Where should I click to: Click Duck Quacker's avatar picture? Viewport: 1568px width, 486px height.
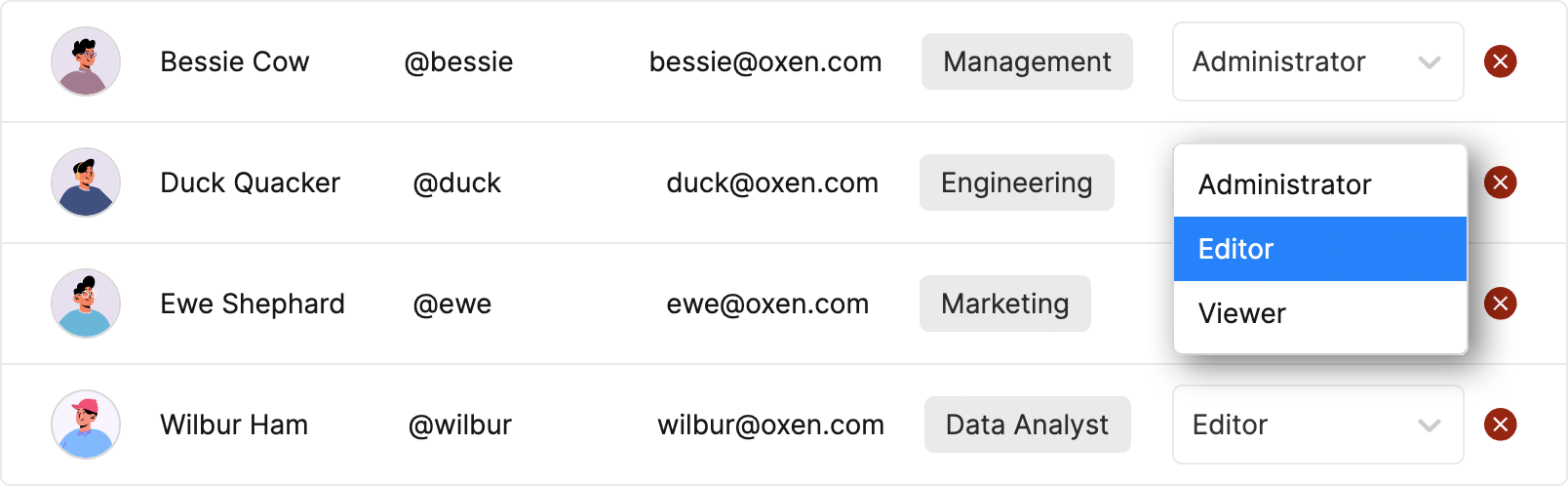coord(86,182)
